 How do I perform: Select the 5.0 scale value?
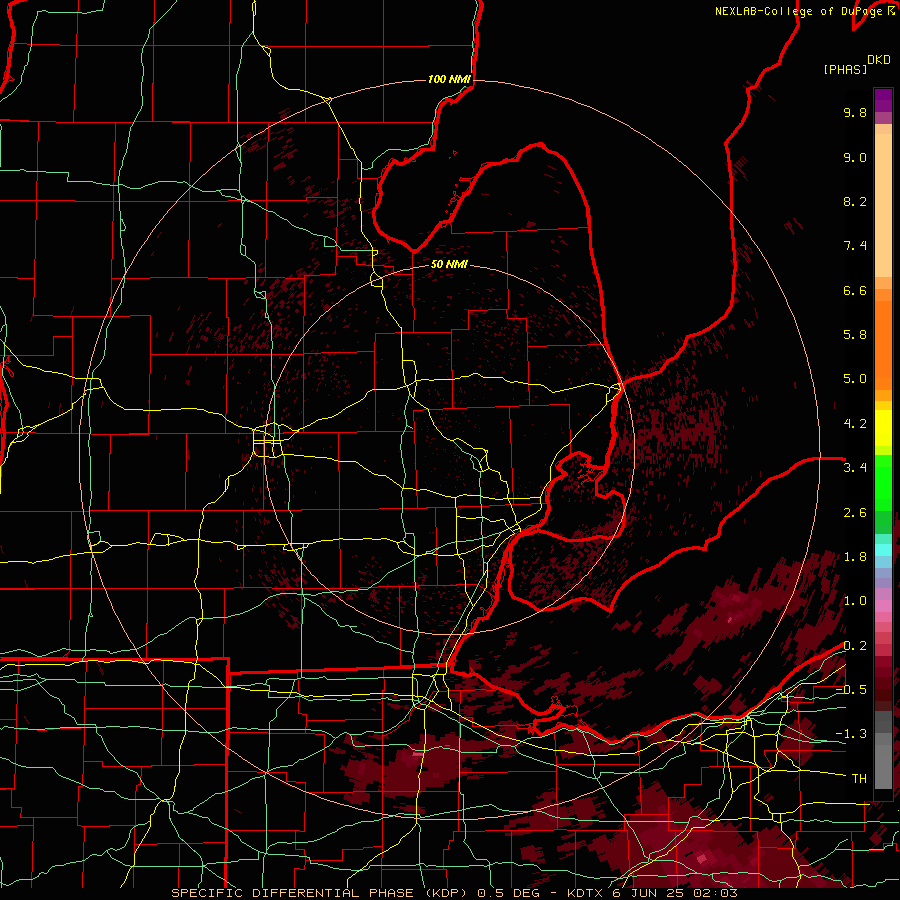855,379
